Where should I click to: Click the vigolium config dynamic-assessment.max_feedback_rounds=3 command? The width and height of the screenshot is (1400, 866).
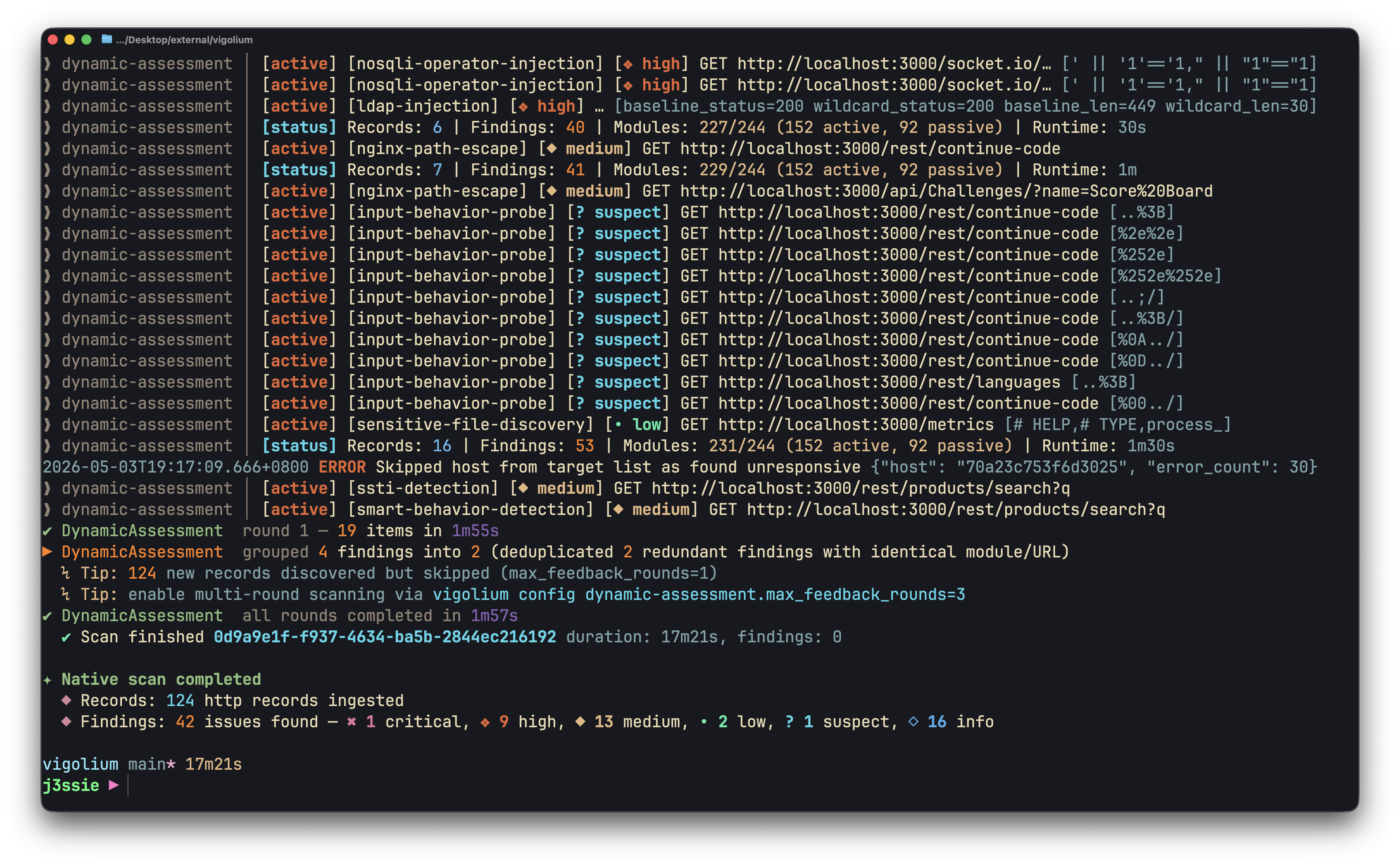point(699,594)
